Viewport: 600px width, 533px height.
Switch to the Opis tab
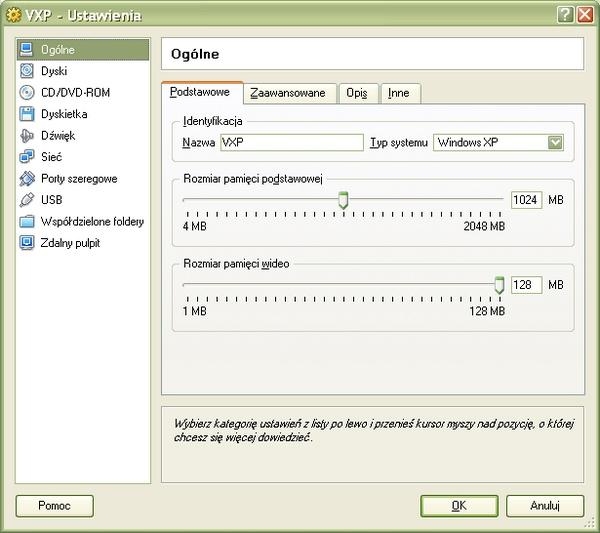tap(358, 93)
